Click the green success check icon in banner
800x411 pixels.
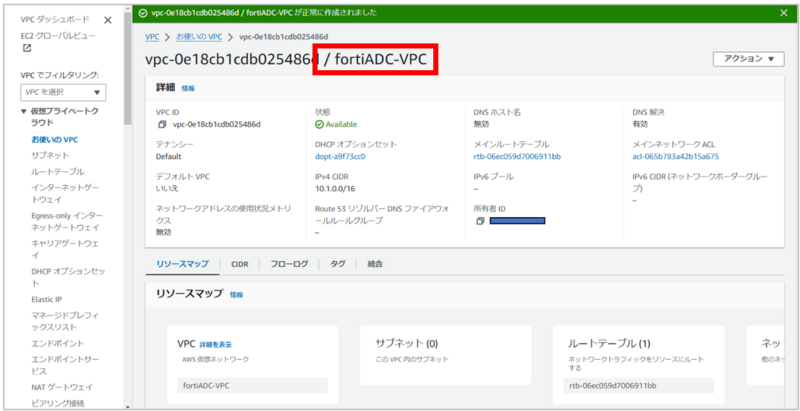point(143,13)
